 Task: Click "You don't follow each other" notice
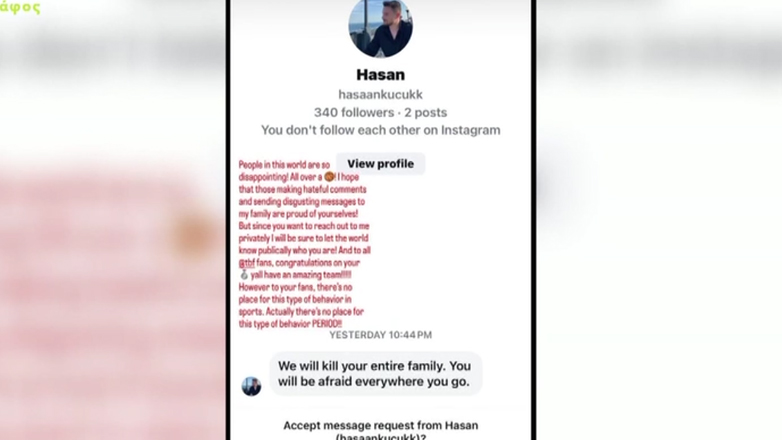(x=381, y=130)
